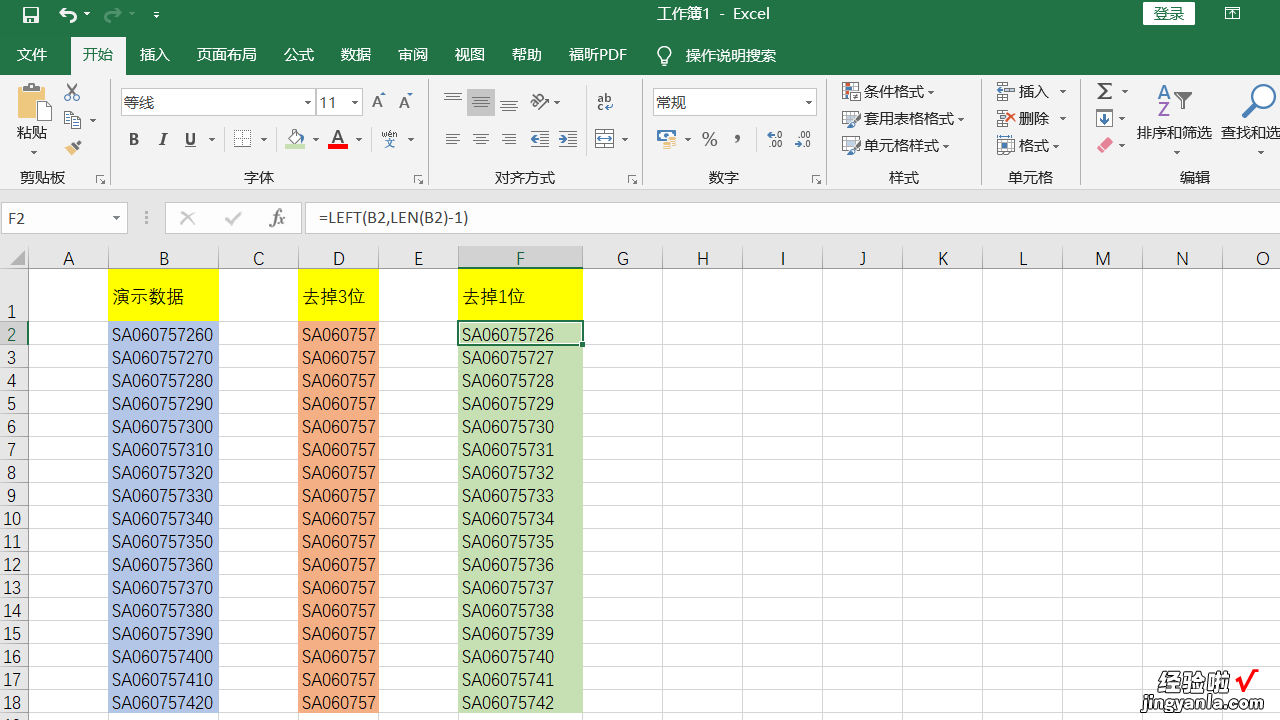Center text horizontally icon
This screenshot has height=720, width=1280.
(x=481, y=139)
